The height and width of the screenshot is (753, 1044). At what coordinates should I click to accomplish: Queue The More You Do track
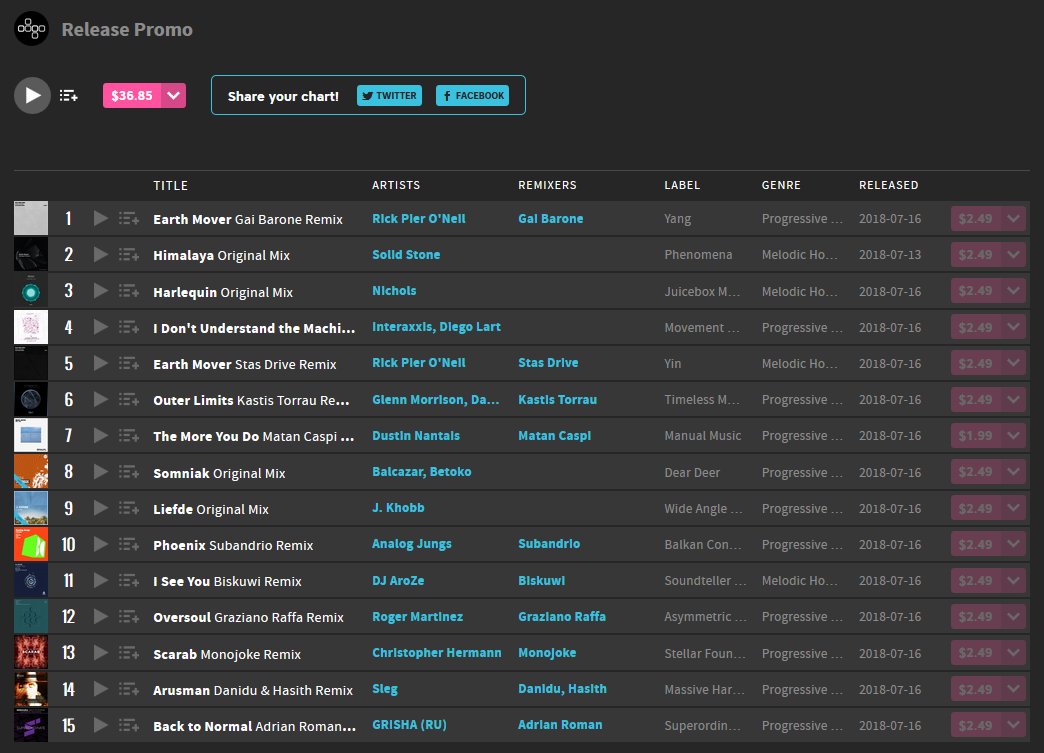click(x=129, y=435)
